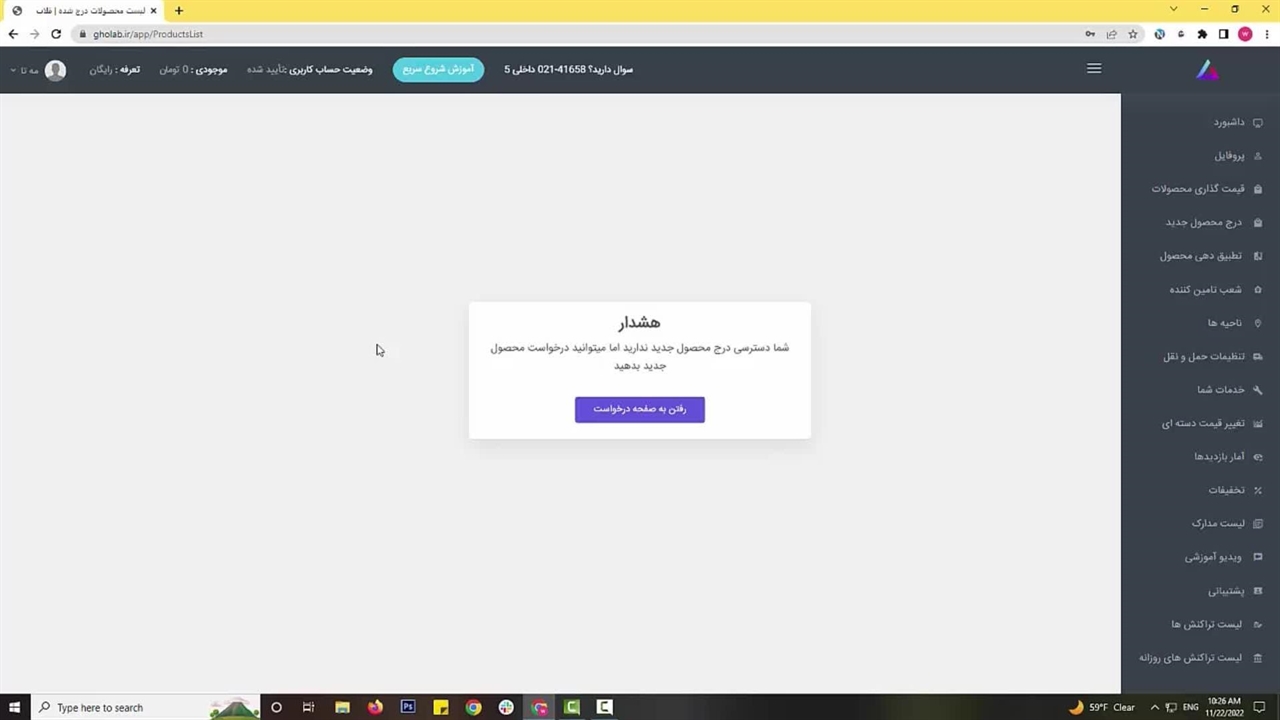Click the ناحیه ها location pin icon
Image resolution: width=1280 pixels, height=720 pixels.
point(1258,323)
